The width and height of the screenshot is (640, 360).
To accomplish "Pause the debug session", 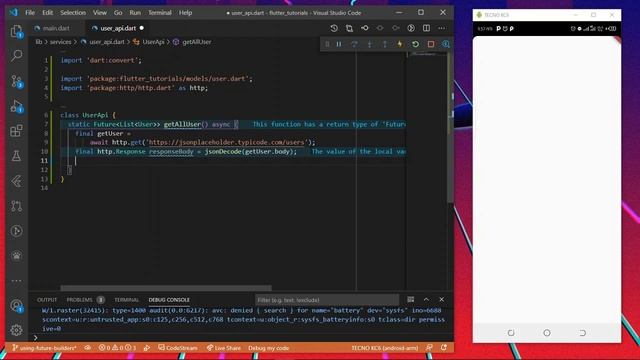I will coord(339,44).
